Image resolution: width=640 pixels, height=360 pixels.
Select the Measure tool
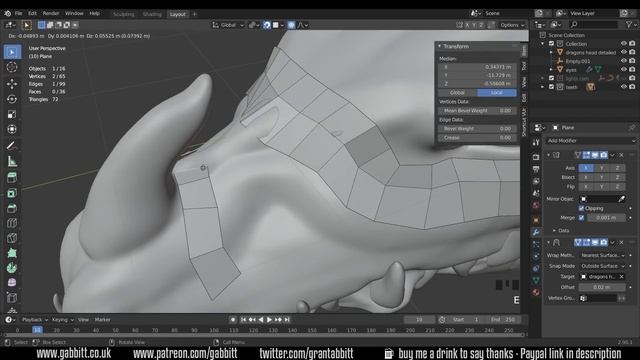[x=12, y=161]
